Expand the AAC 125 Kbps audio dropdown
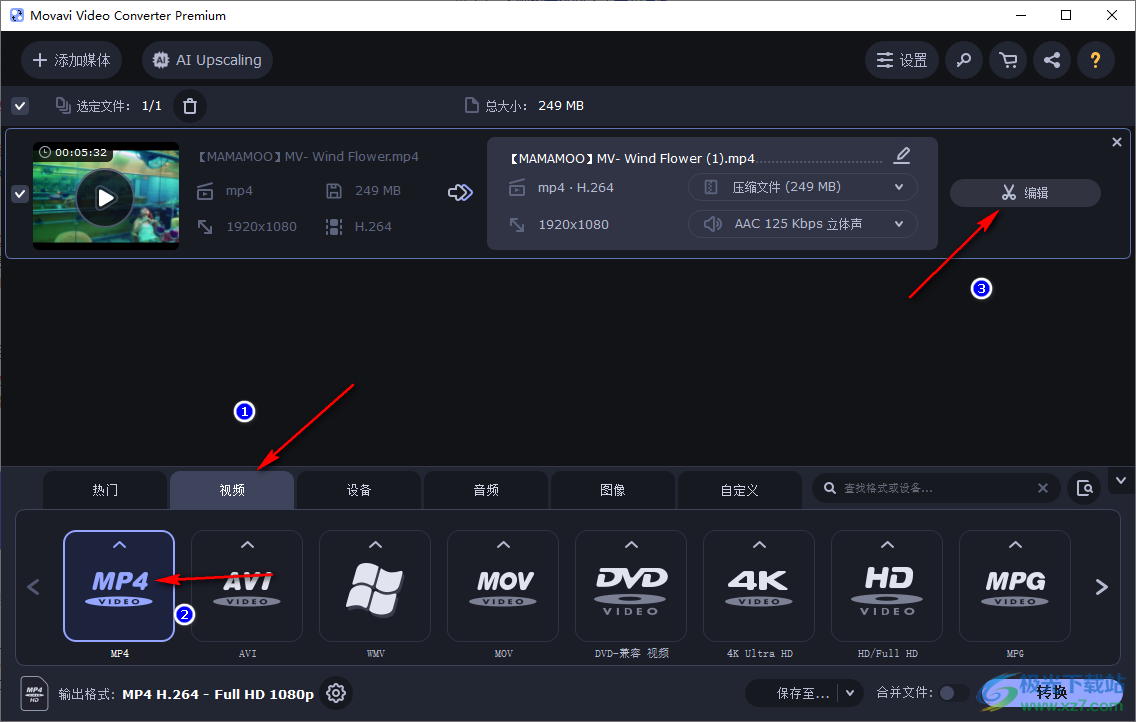 pyautogui.click(x=803, y=224)
